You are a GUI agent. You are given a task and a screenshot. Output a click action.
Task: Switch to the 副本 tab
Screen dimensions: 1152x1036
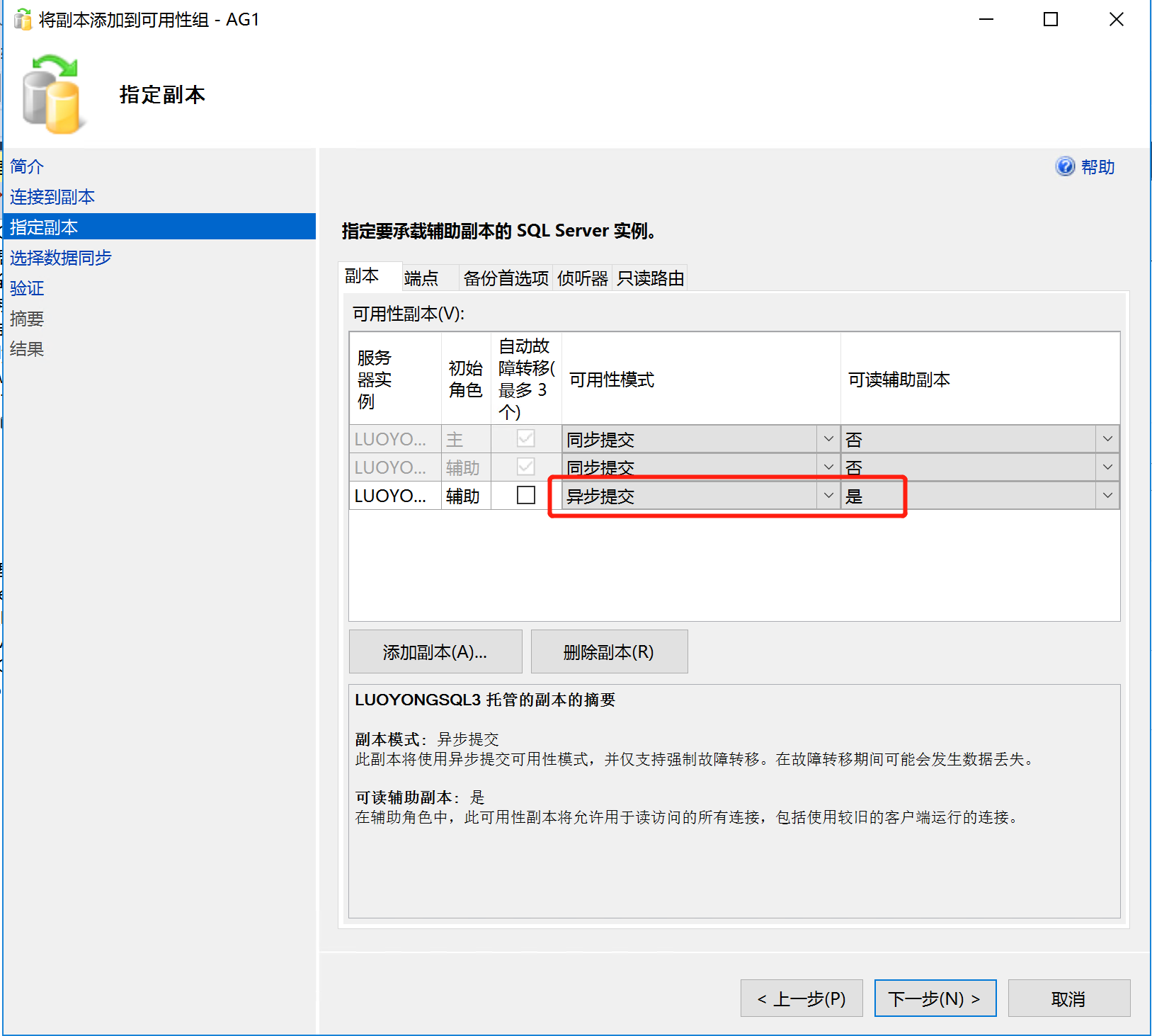(x=370, y=276)
